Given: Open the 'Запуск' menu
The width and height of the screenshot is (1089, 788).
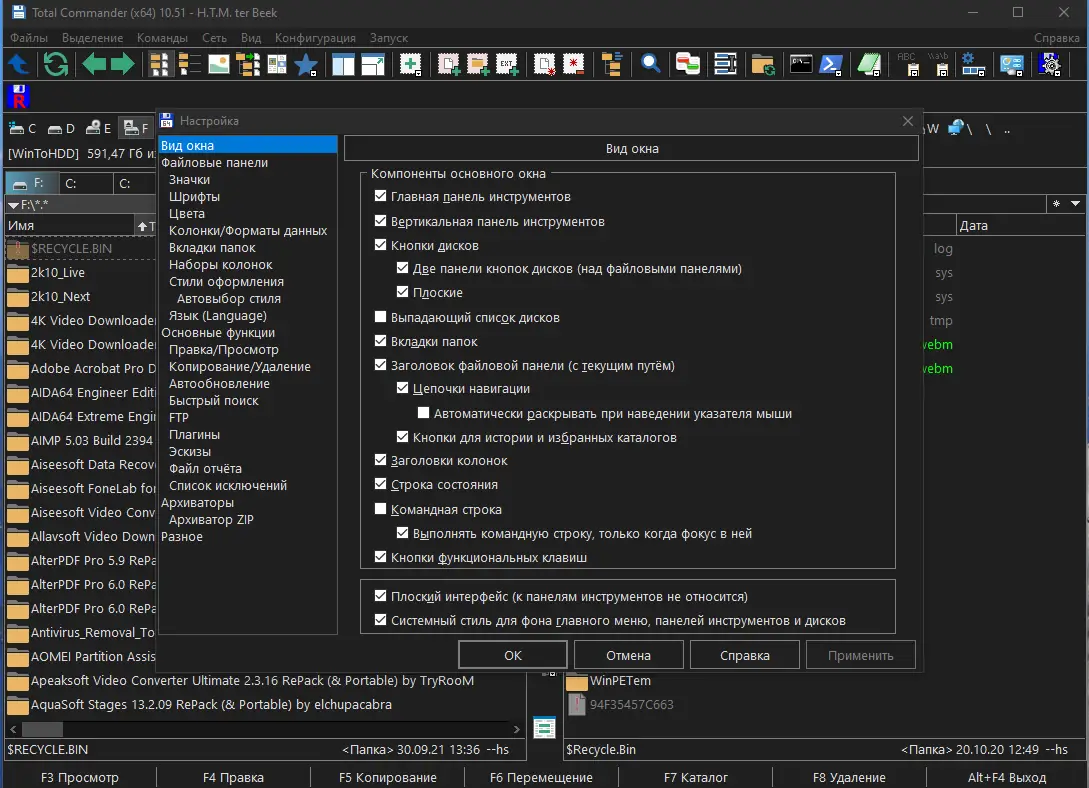Looking at the screenshot, I should 388,37.
